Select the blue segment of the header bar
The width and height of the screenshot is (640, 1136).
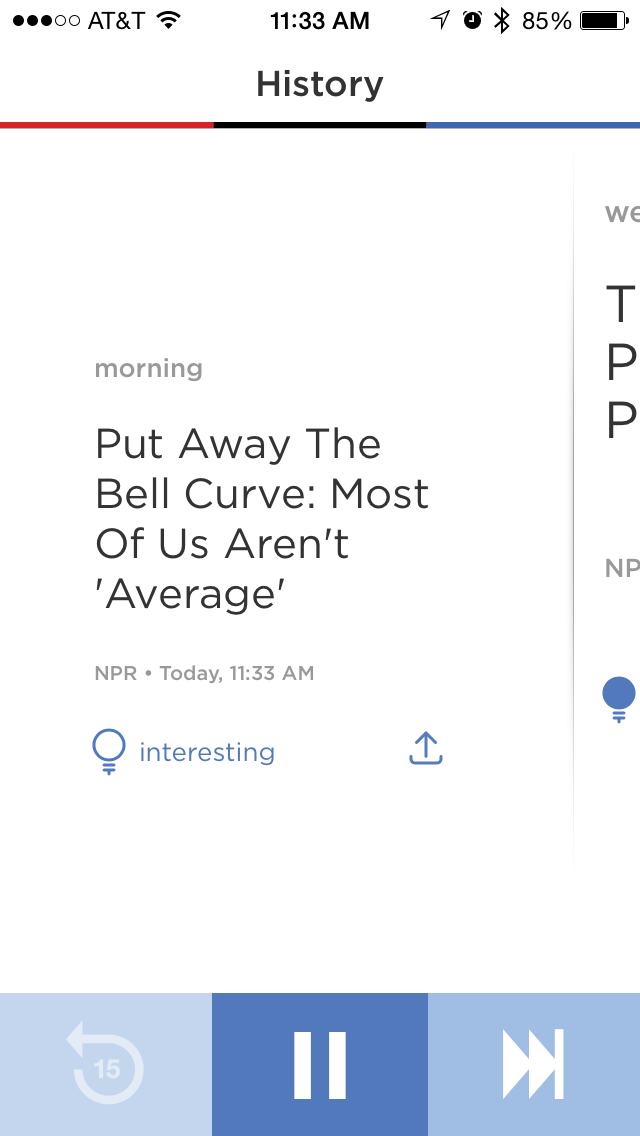pos(533,125)
